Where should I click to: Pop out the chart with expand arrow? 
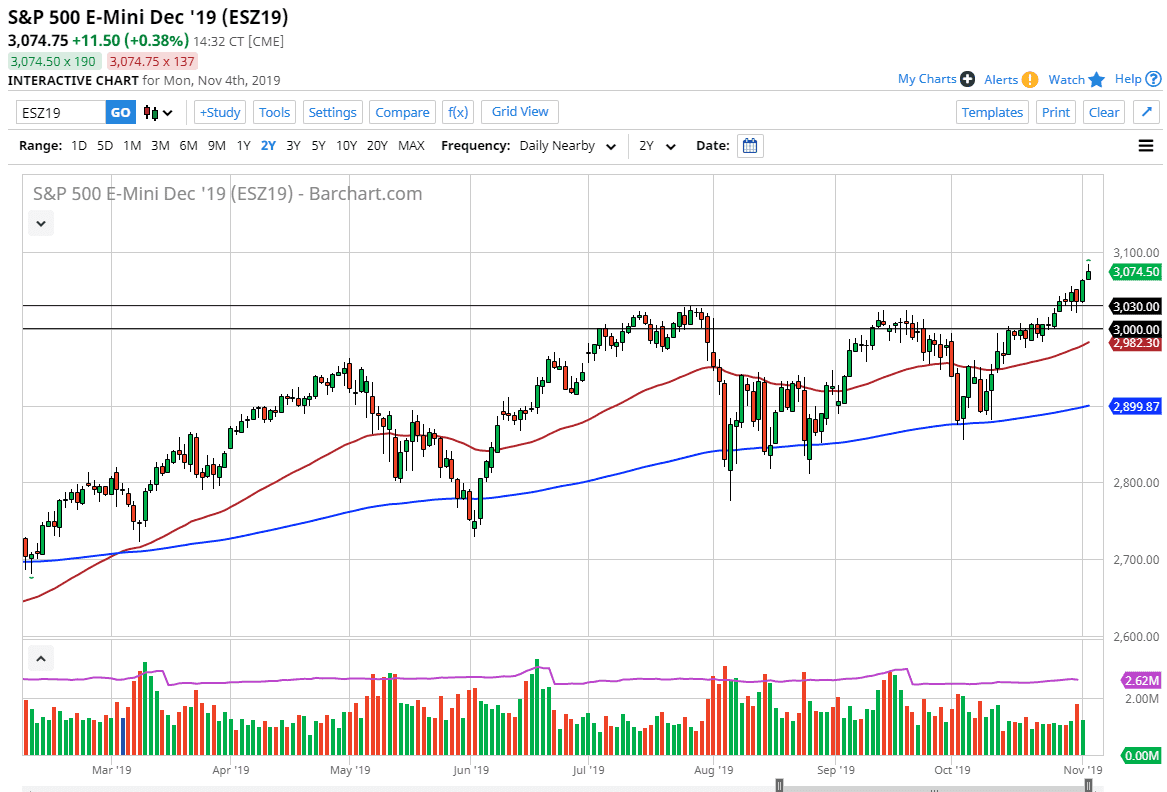coord(1146,112)
